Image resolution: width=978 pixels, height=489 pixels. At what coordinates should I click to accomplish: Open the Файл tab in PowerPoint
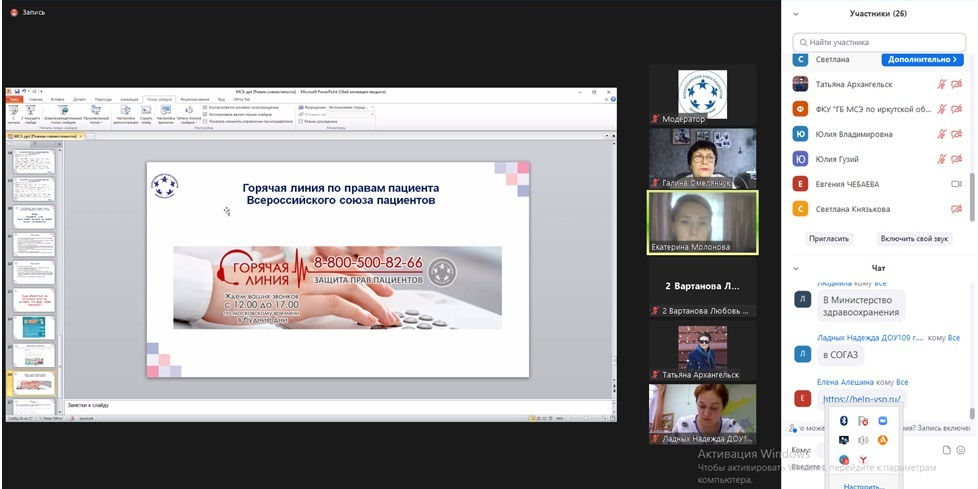pos(14,99)
